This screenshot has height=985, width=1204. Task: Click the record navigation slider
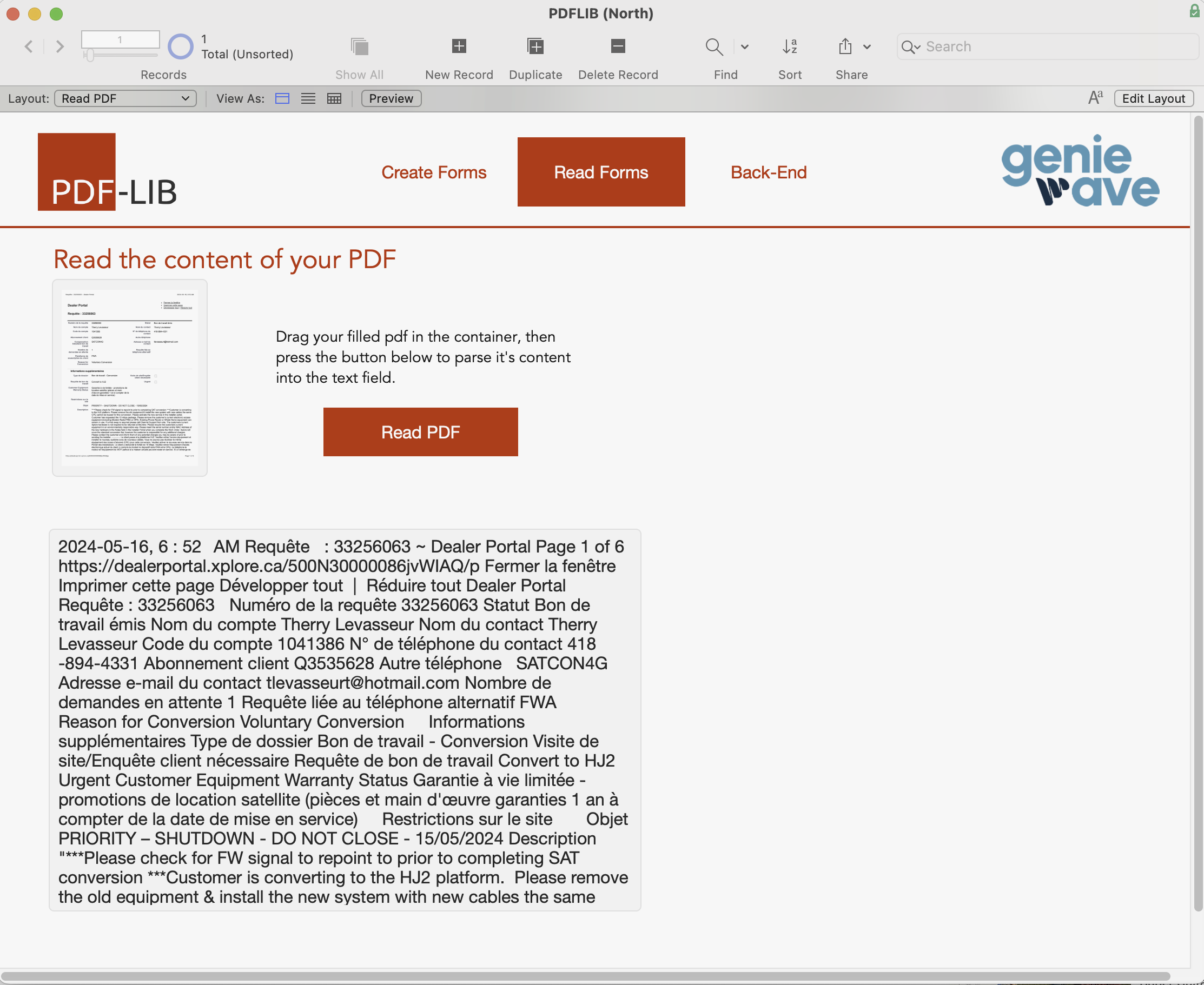coord(120,55)
